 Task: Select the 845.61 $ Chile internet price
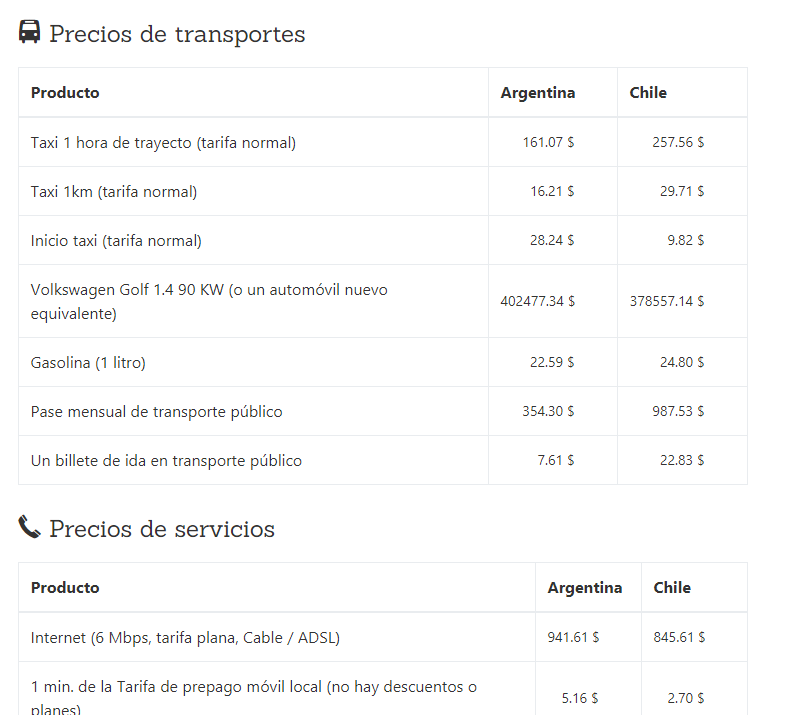679,637
